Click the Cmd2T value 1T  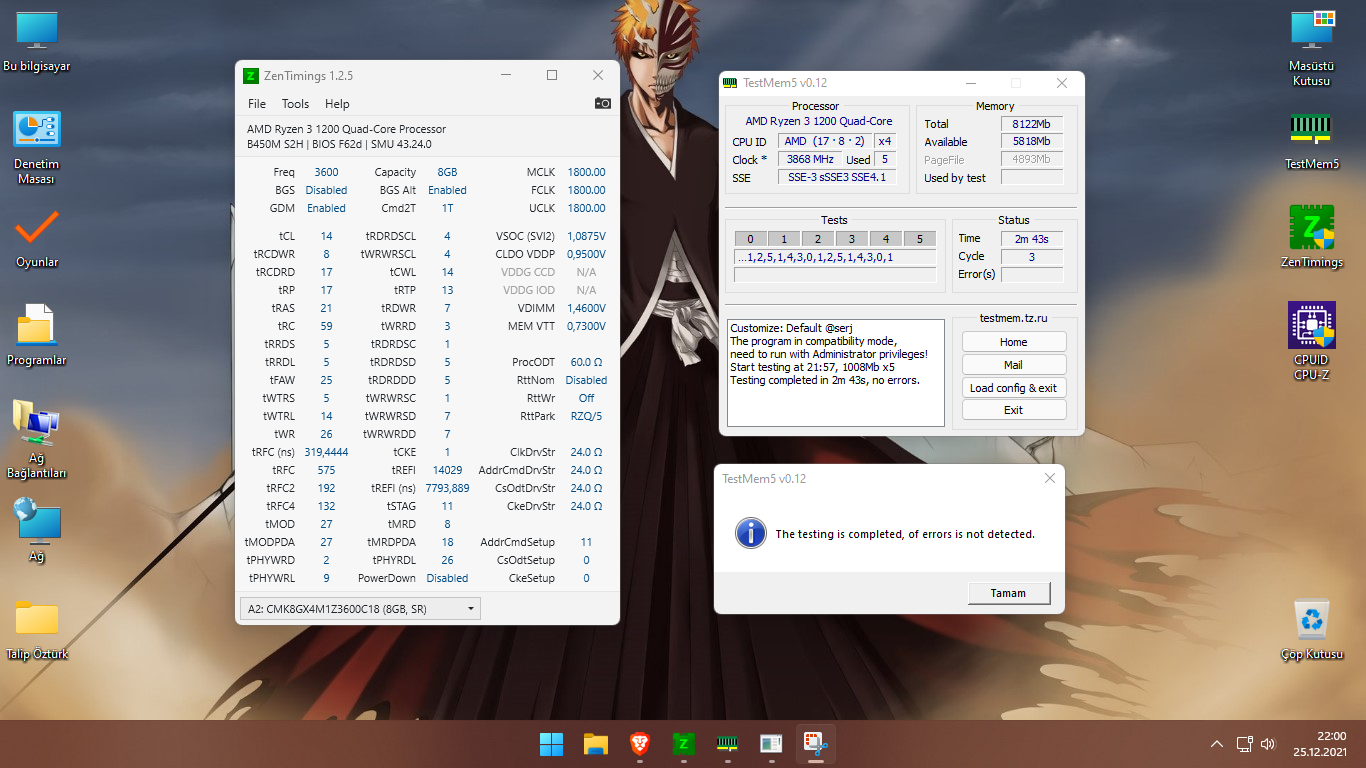coord(447,208)
